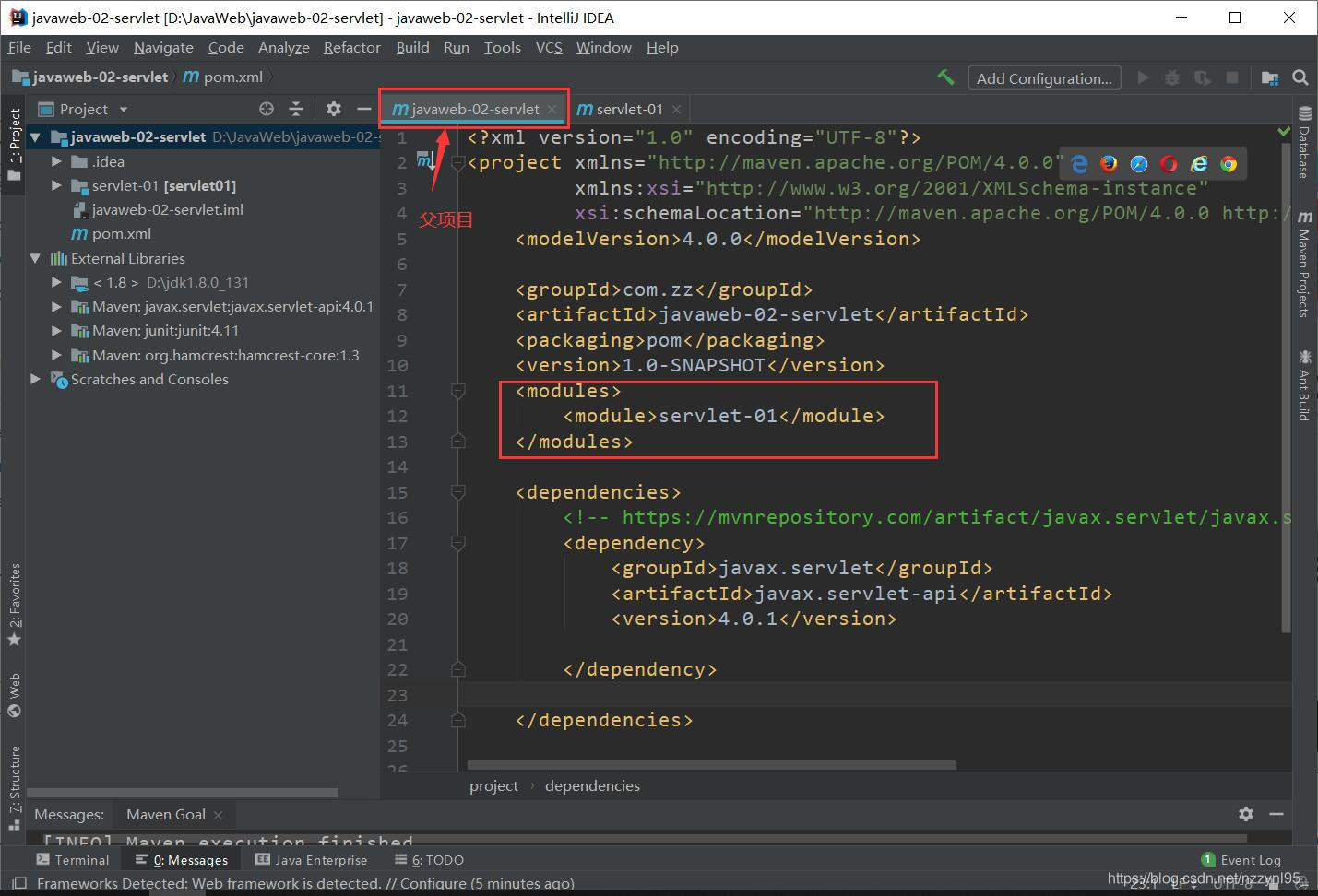The width and height of the screenshot is (1318, 896).
Task: Open the Event Log
Action: pos(1241,859)
